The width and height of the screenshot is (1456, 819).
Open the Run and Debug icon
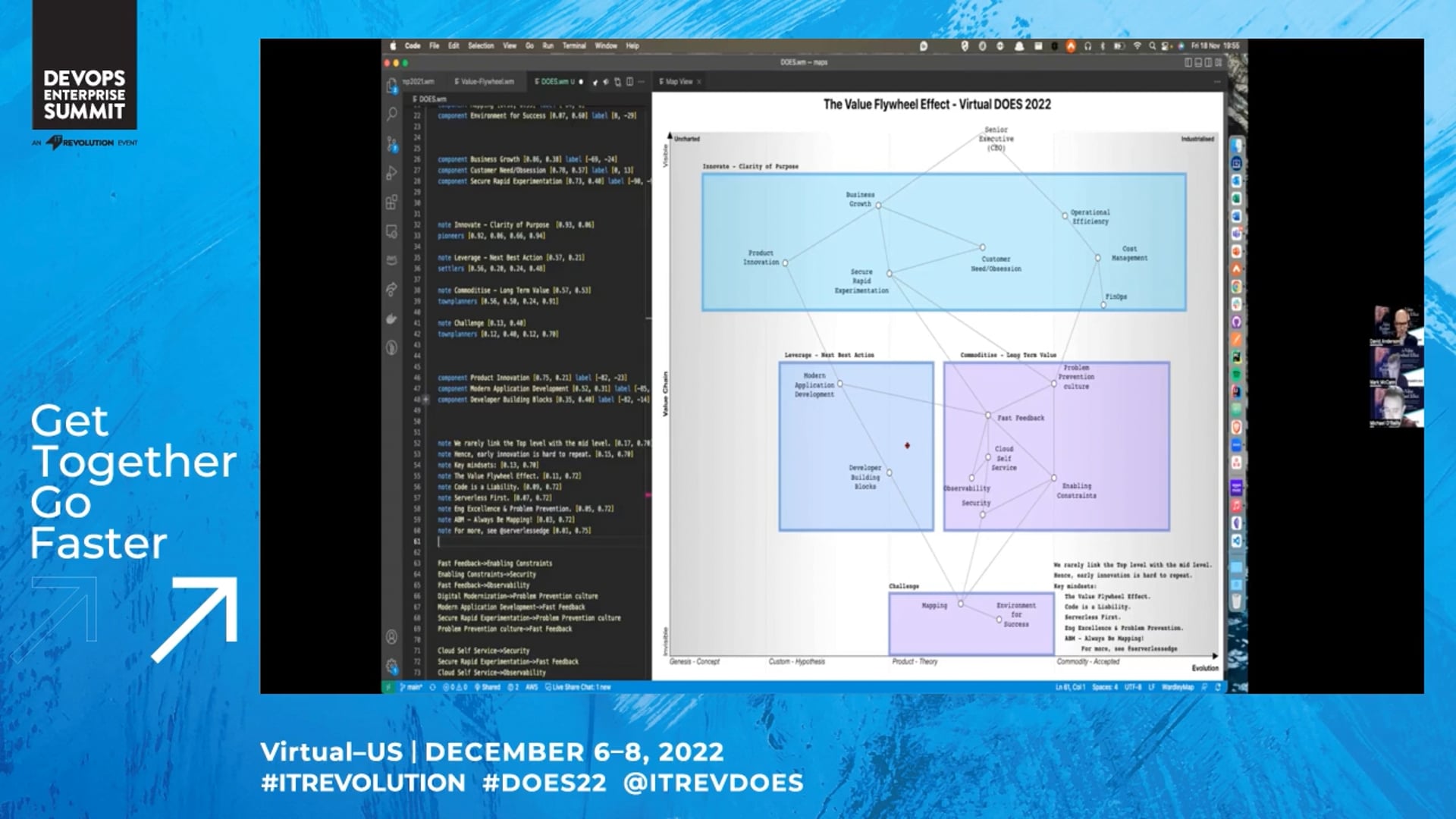click(391, 173)
